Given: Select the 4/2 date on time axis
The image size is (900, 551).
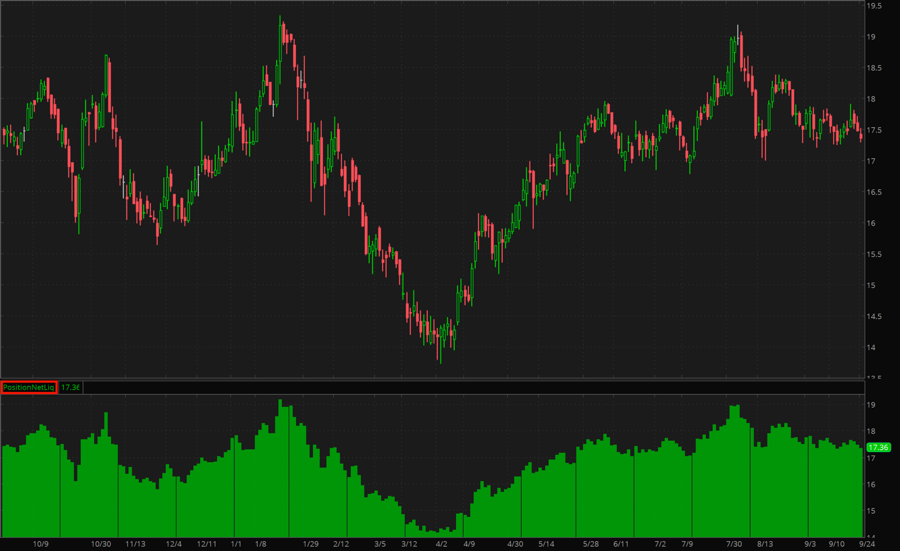Looking at the screenshot, I should pos(442,544).
